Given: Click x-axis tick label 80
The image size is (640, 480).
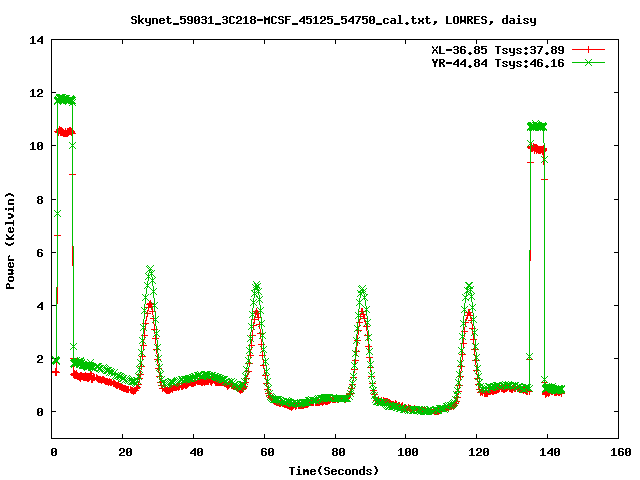Looking at the screenshot, I should pyautogui.click(x=338, y=452).
